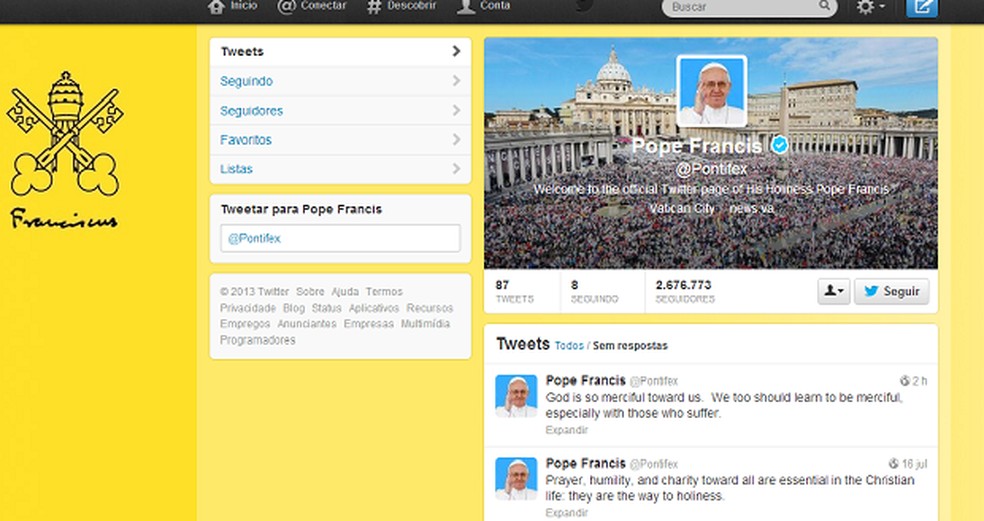984x521 pixels.
Task: Open the Programadores footer link
Action: 257,340
